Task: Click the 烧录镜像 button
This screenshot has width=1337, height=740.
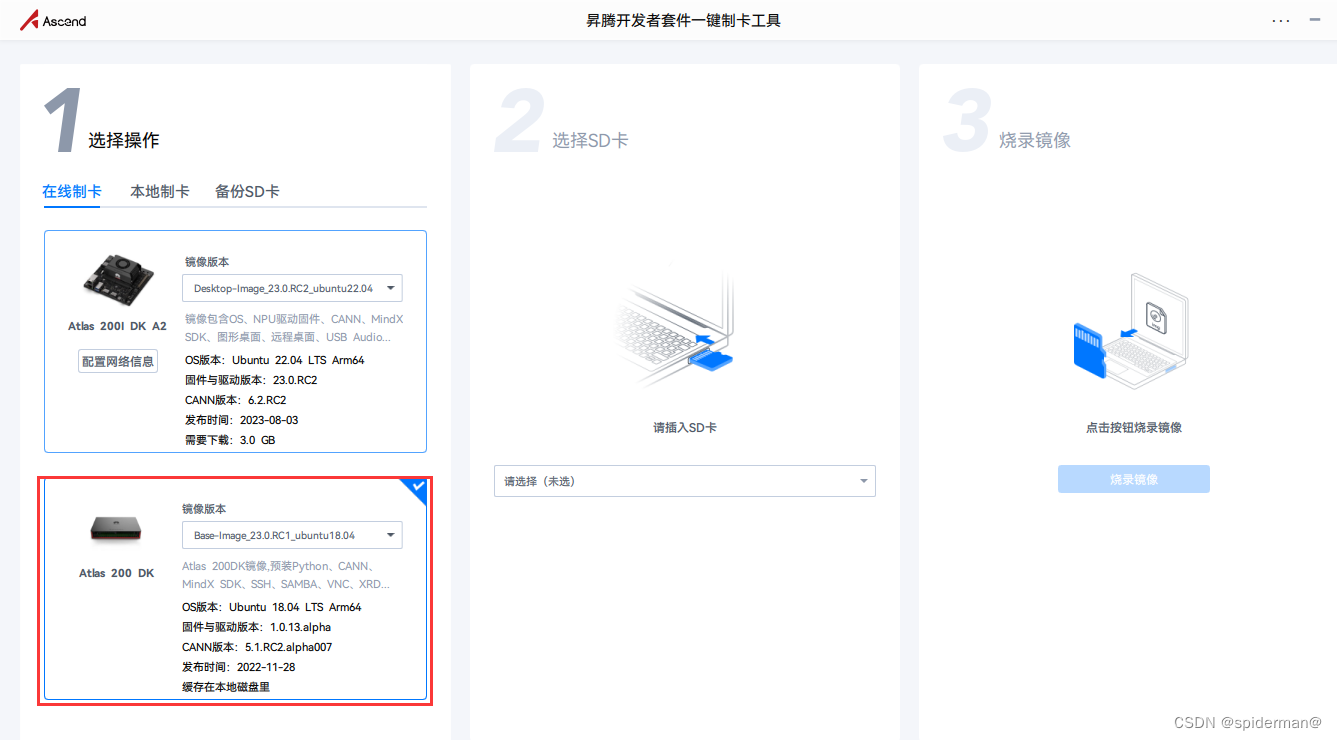Action: (1134, 479)
